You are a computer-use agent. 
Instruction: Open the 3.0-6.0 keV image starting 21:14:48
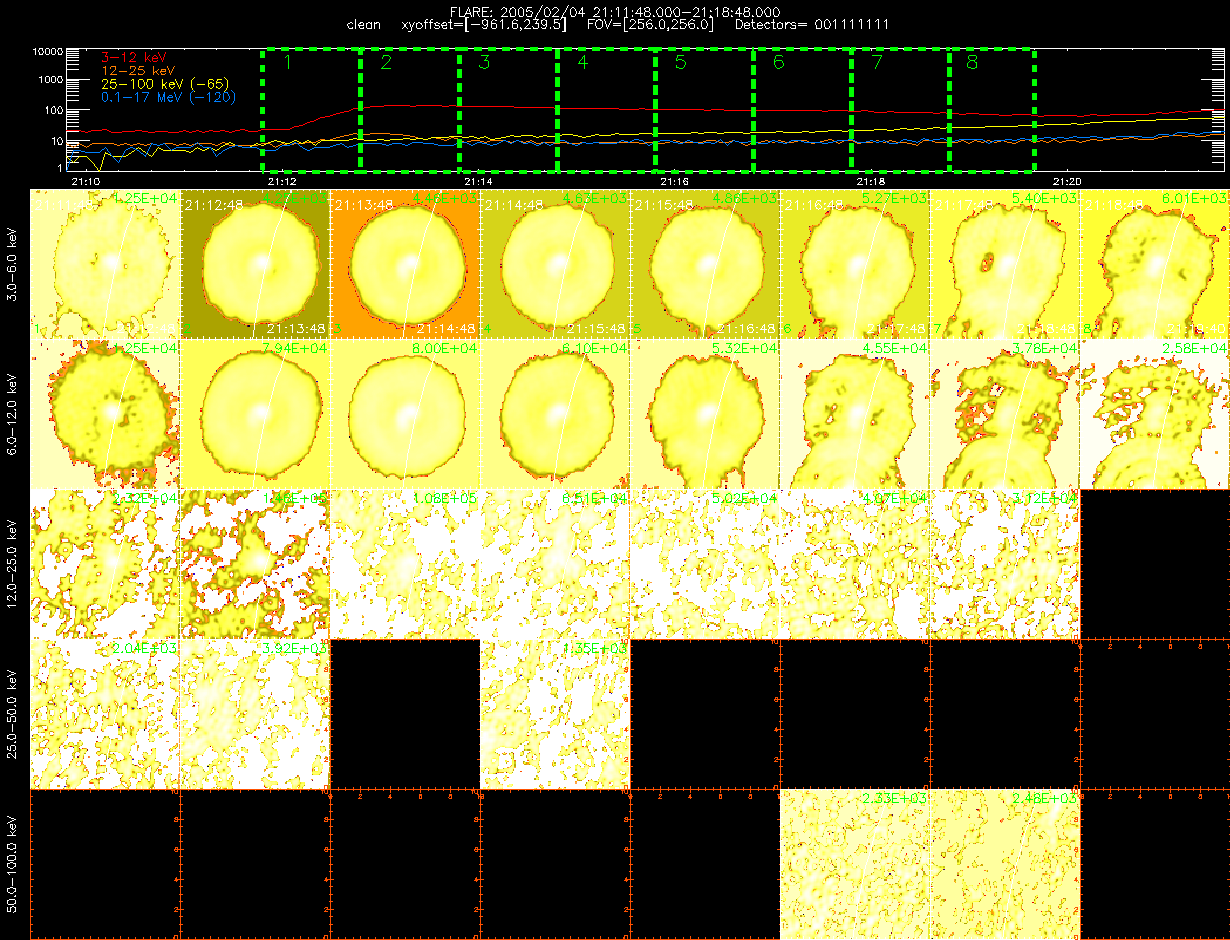coord(555,262)
